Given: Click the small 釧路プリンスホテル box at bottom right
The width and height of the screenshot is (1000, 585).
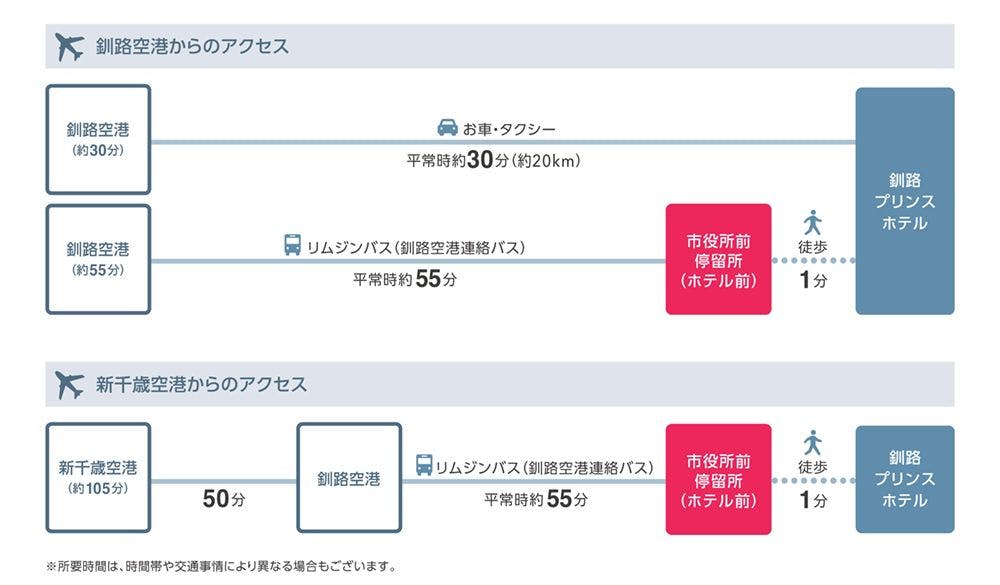Looking at the screenshot, I should (x=904, y=478).
